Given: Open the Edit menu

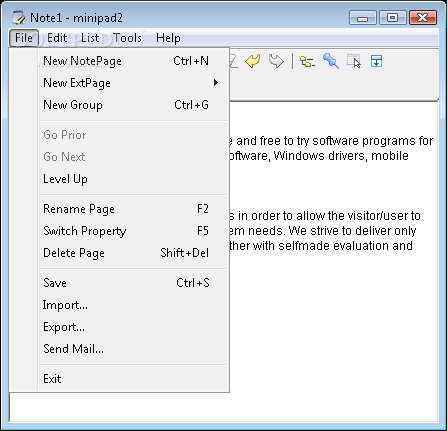Looking at the screenshot, I should [57, 38].
